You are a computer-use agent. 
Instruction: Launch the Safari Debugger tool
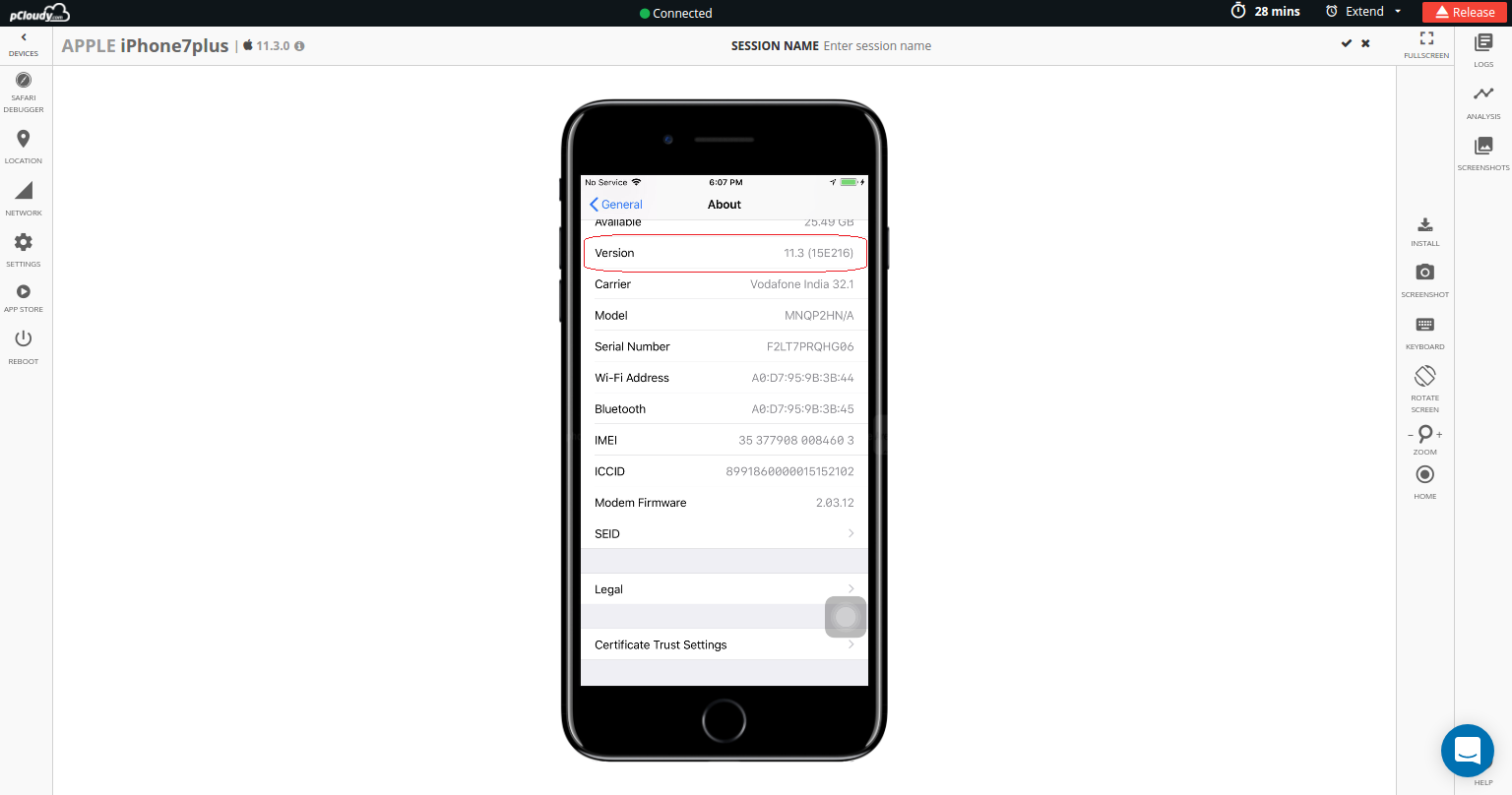pyautogui.click(x=24, y=92)
